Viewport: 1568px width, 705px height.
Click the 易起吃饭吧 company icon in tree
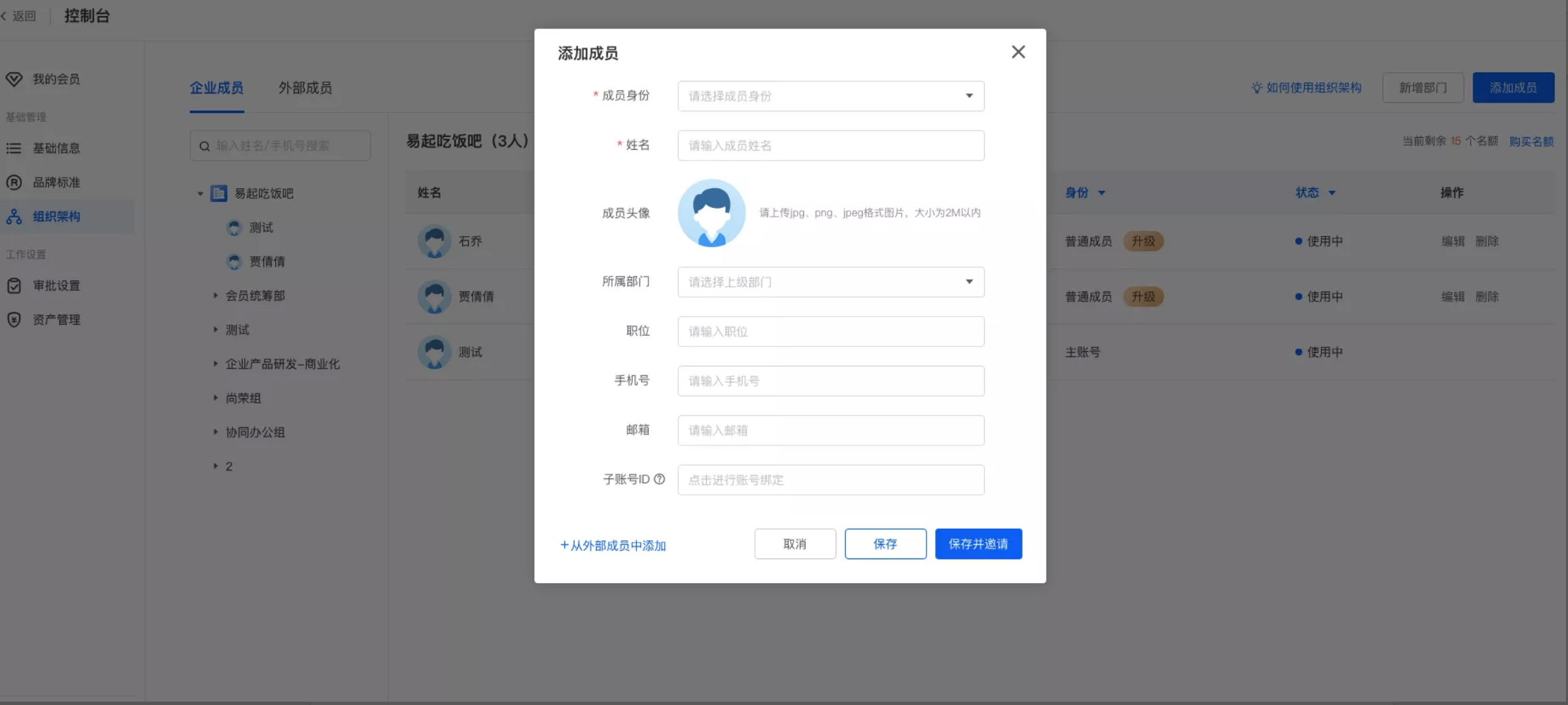tap(219, 193)
